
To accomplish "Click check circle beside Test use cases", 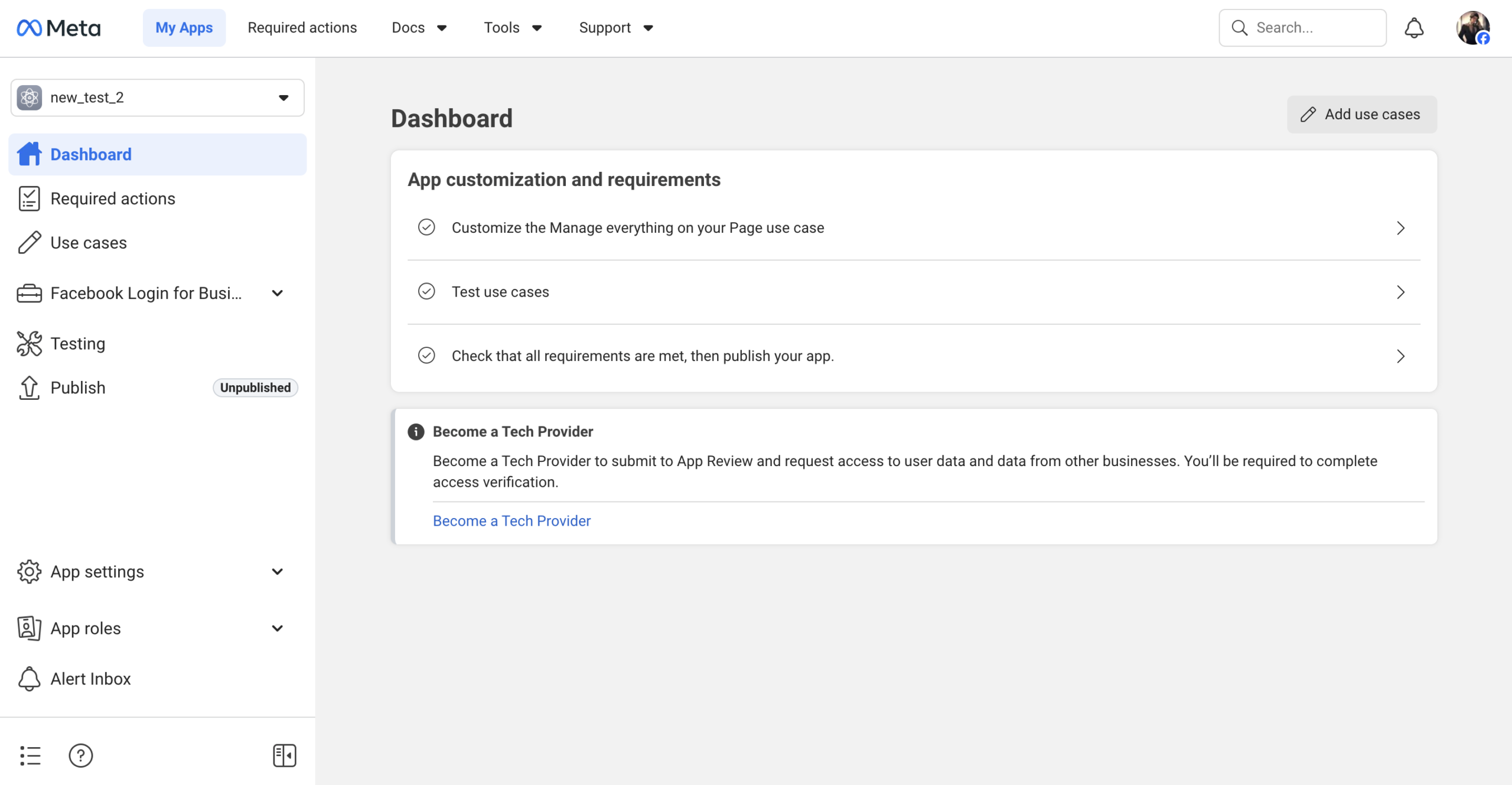I will (x=426, y=291).
